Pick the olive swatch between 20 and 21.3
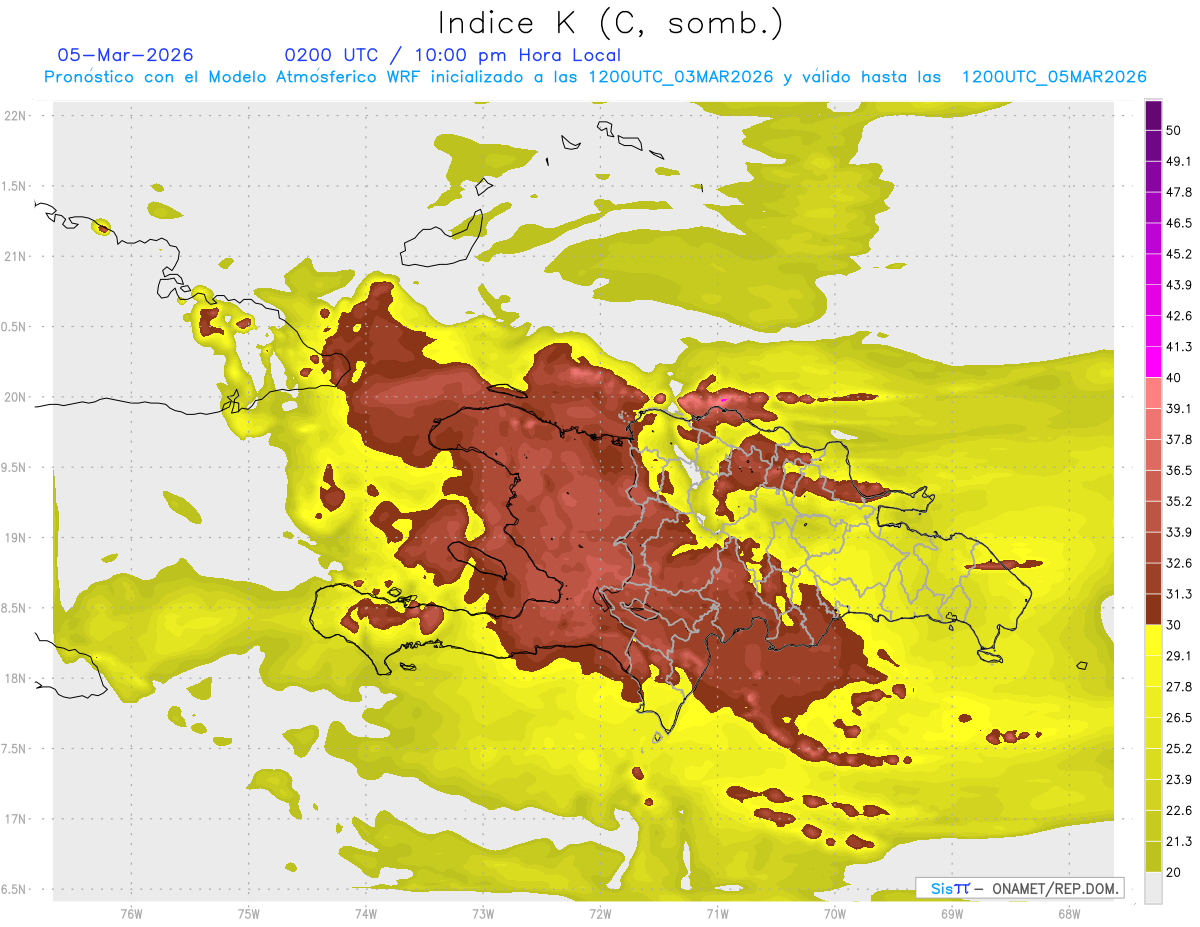This screenshot has width=1200, height=927. coord(1153,856)
